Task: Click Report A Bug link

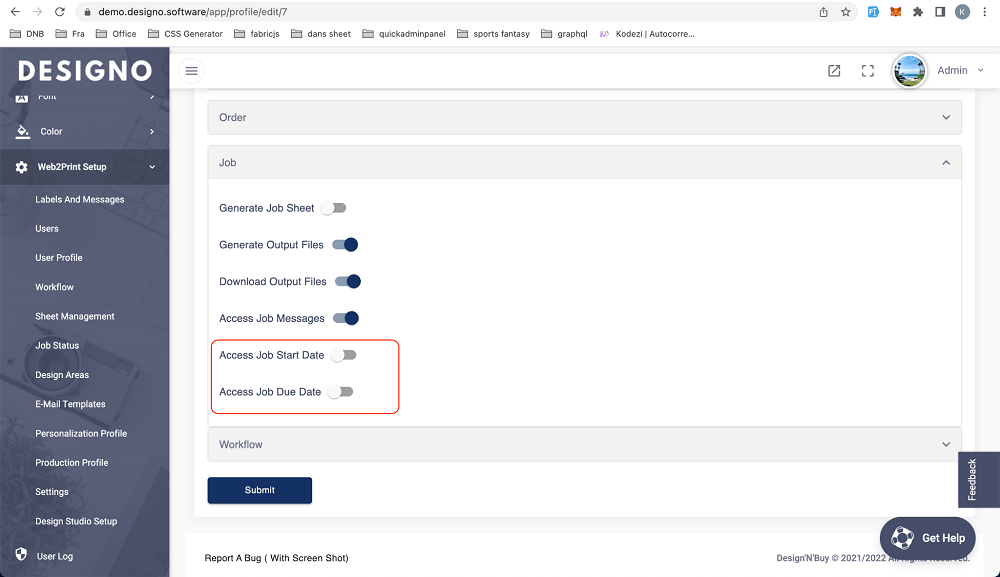Action: pos(276,558)
